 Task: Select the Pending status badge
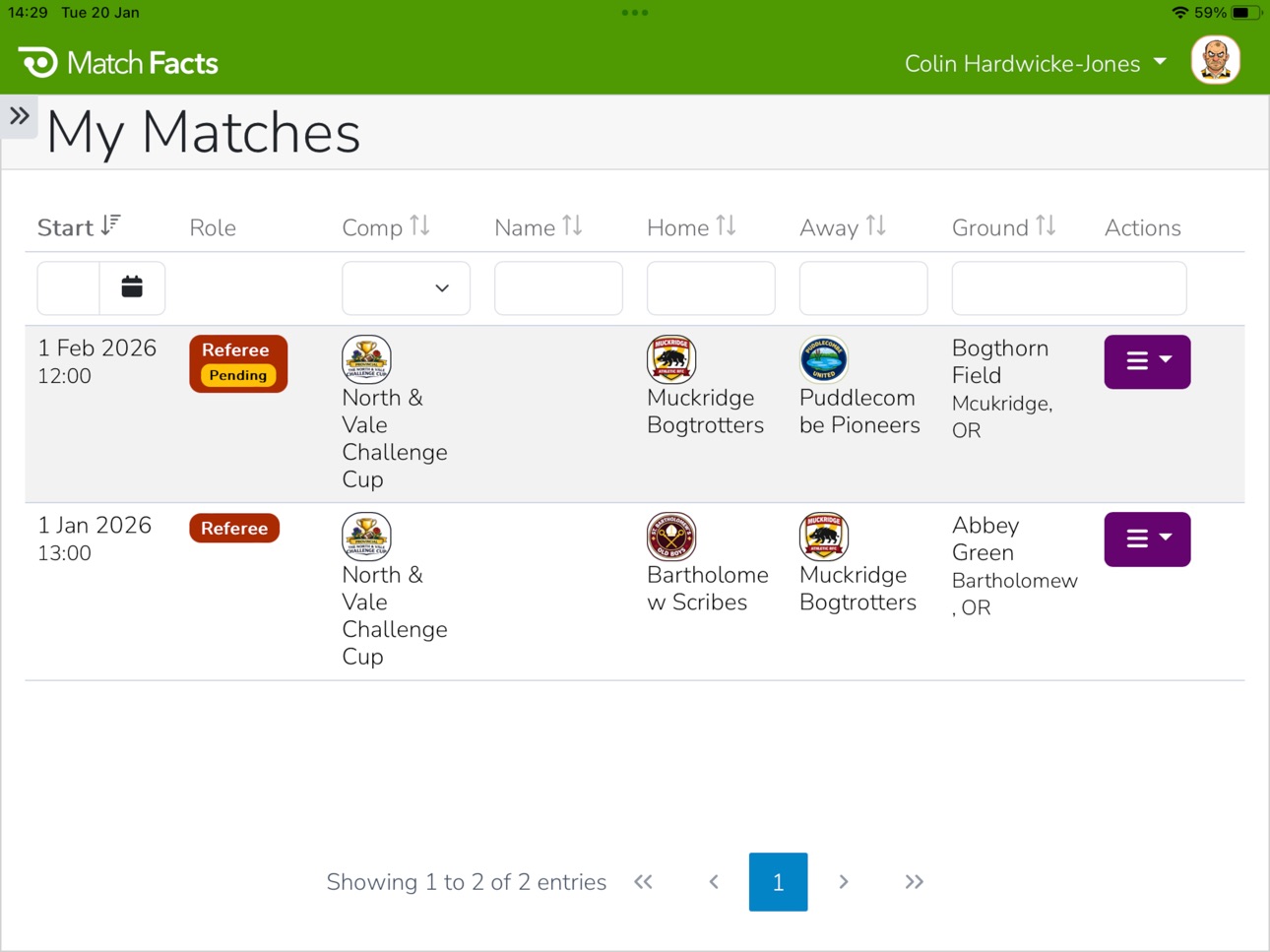point(238,375)
